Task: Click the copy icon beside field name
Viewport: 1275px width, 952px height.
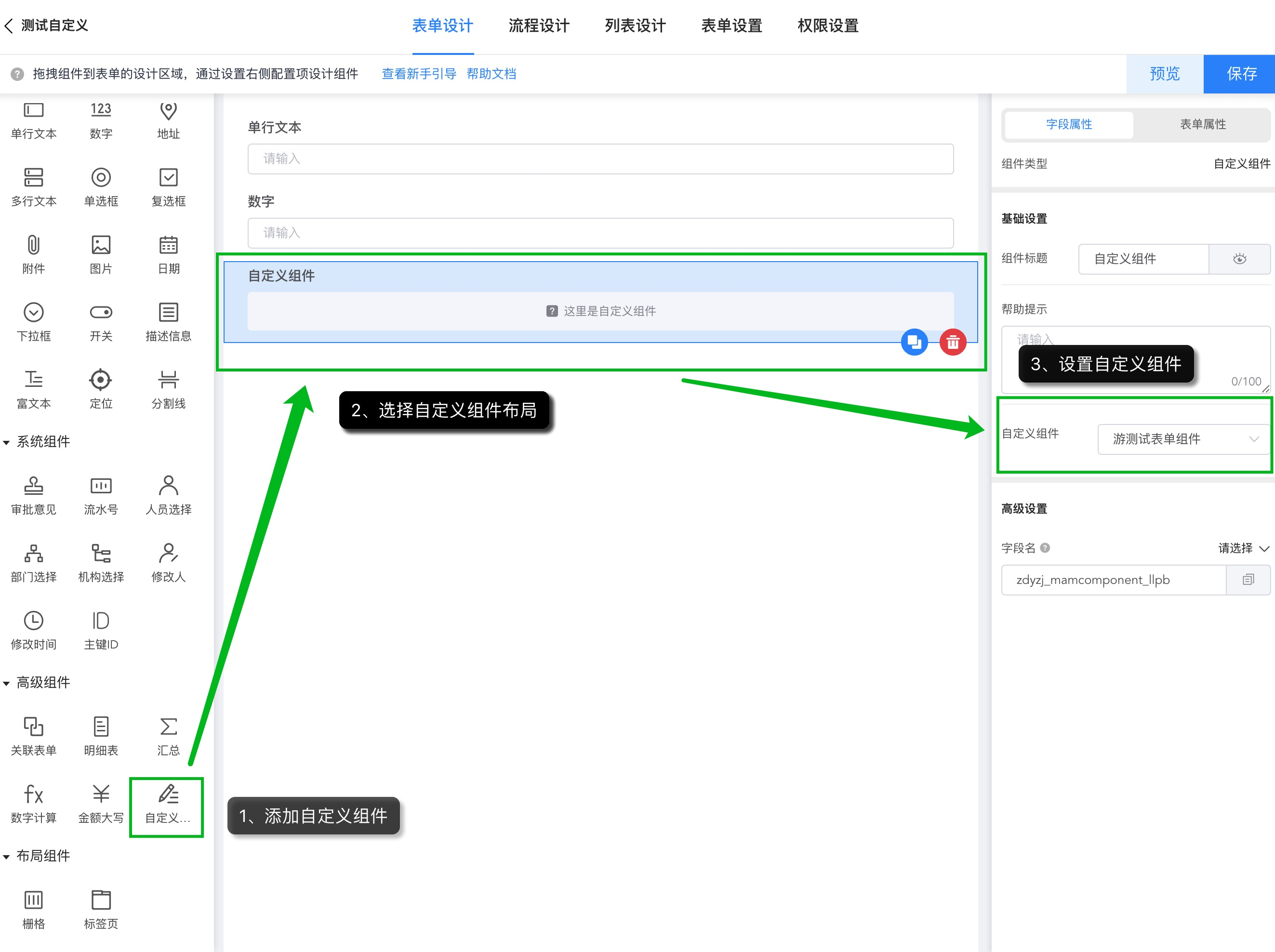Action: pos(1248,580)
